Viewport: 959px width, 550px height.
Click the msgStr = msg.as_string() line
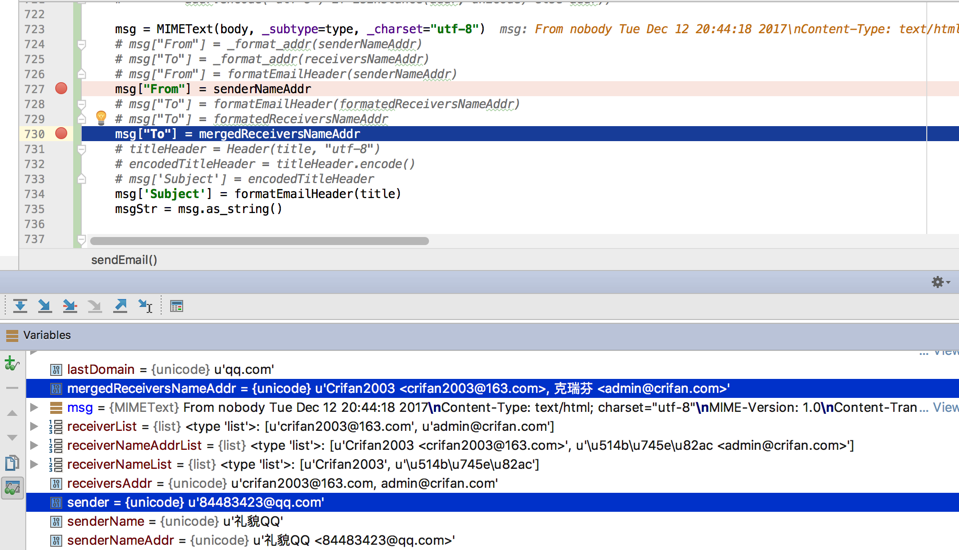pos(199,209)
